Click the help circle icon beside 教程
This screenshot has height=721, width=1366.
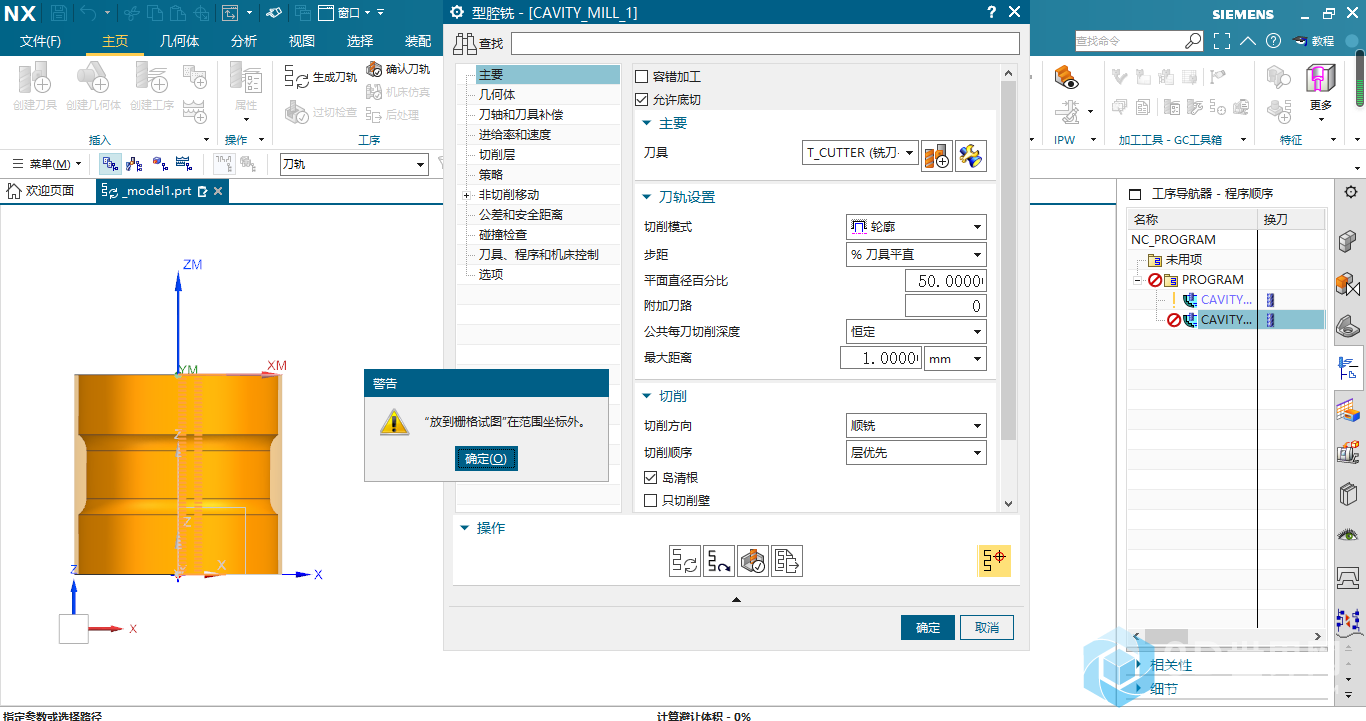click(x=1273, y=41)
